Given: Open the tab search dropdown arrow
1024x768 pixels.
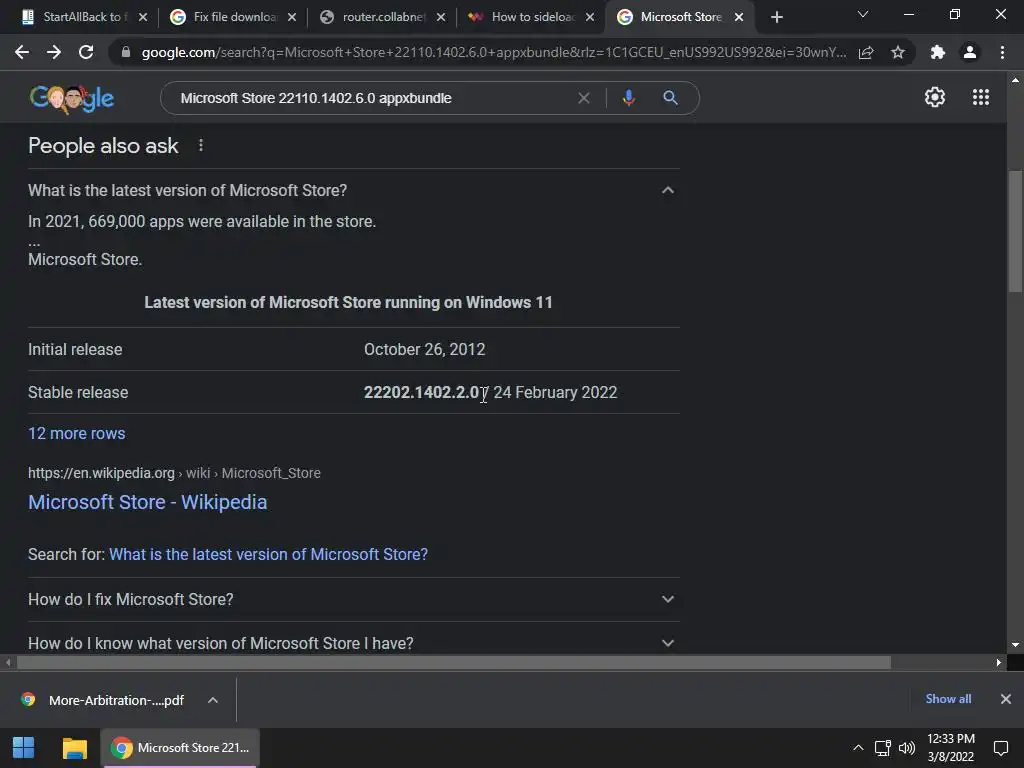Looking at the screenshot, I should [863, 14].
